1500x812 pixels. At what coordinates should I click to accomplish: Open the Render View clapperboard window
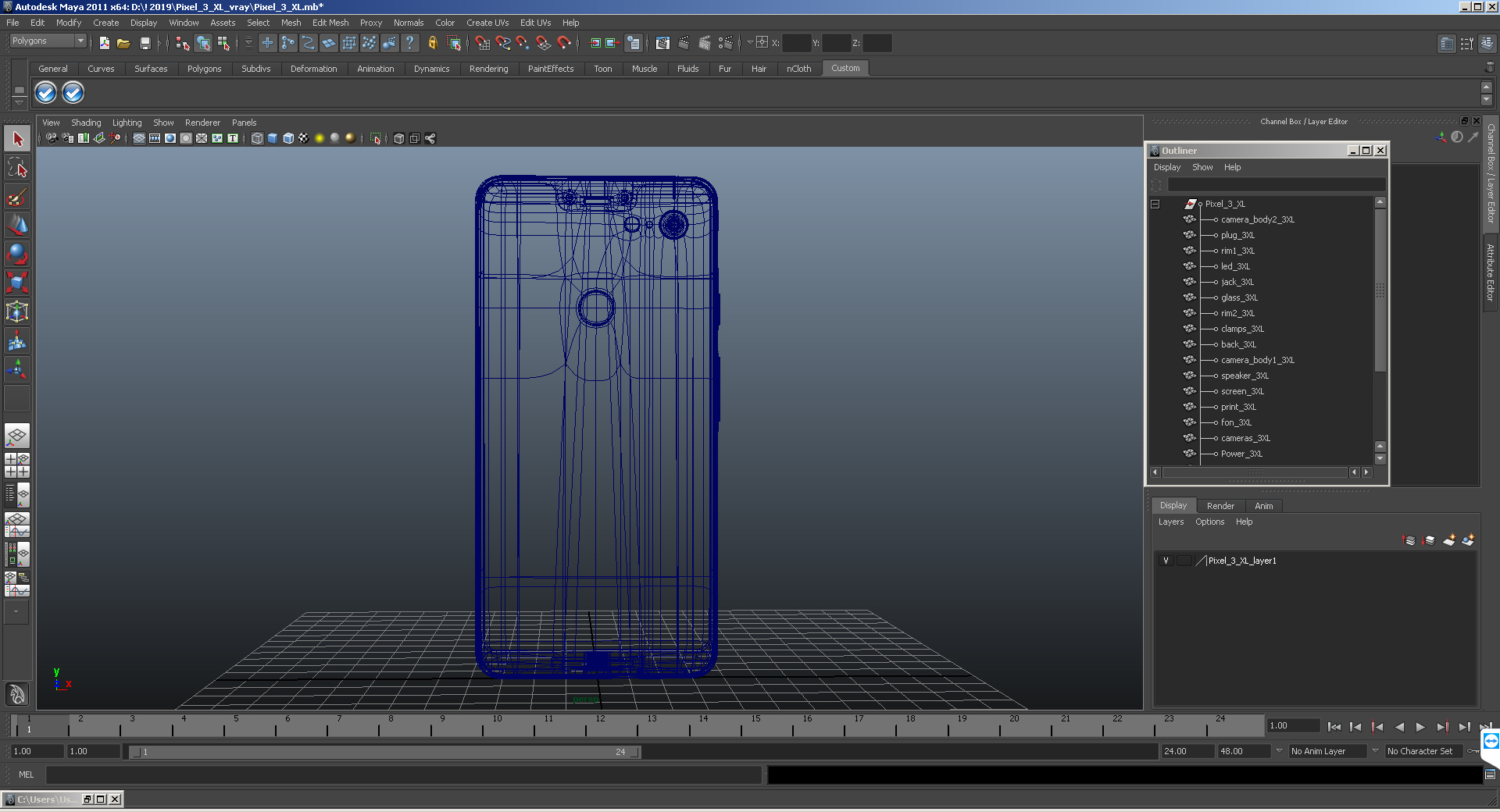tap(663, 43)
